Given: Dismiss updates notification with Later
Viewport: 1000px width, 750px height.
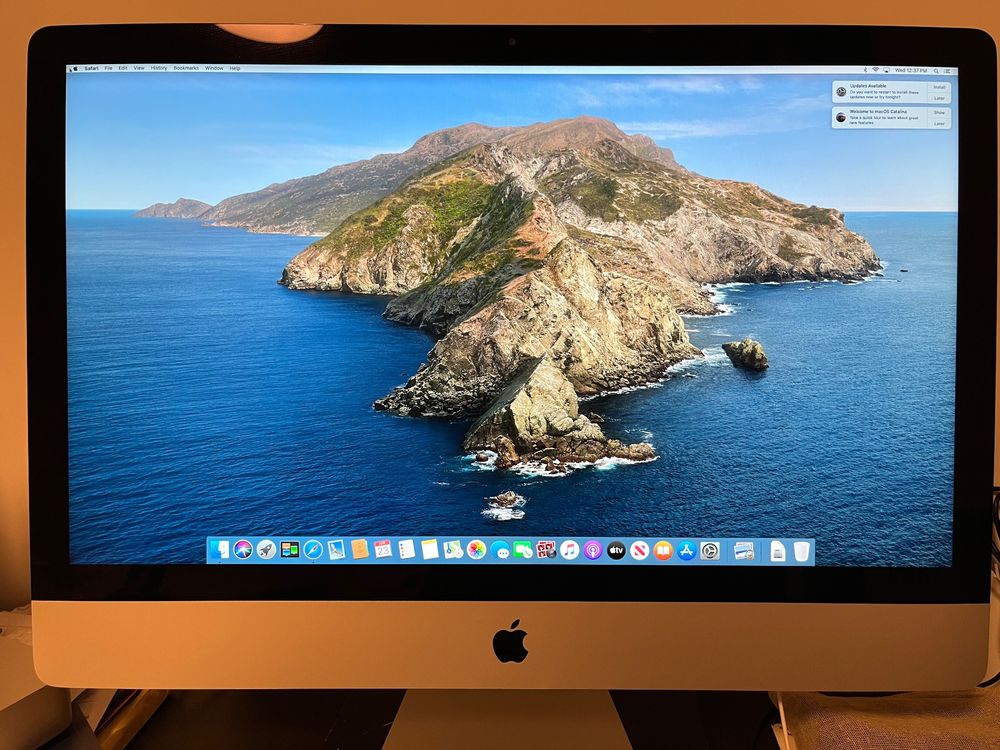Looking at the screenshot, I should tap(939, 98).
